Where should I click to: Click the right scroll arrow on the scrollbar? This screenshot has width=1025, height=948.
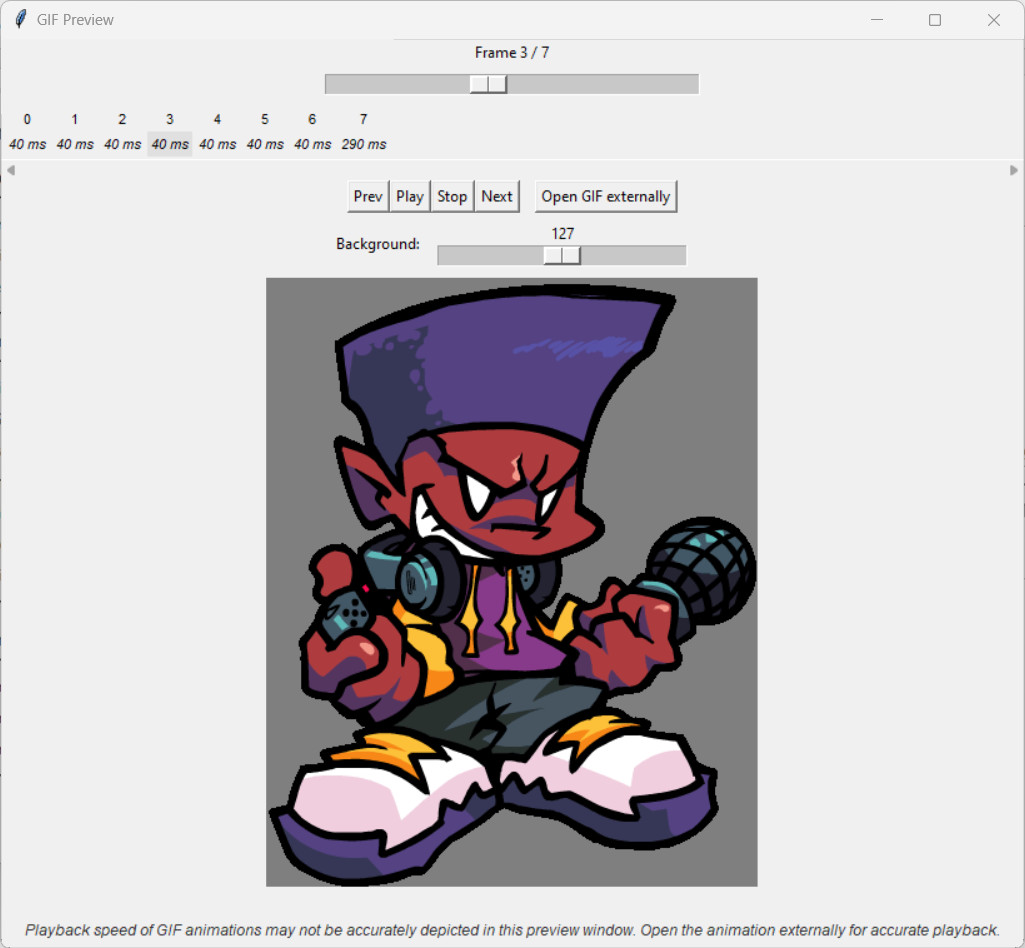coord(1015,170)
